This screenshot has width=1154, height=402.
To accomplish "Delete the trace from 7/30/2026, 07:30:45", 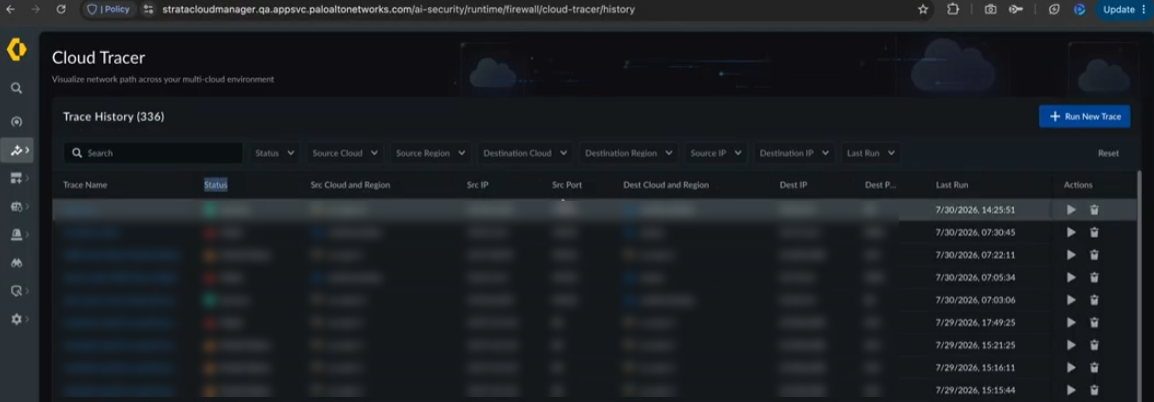I will 1094,233.
